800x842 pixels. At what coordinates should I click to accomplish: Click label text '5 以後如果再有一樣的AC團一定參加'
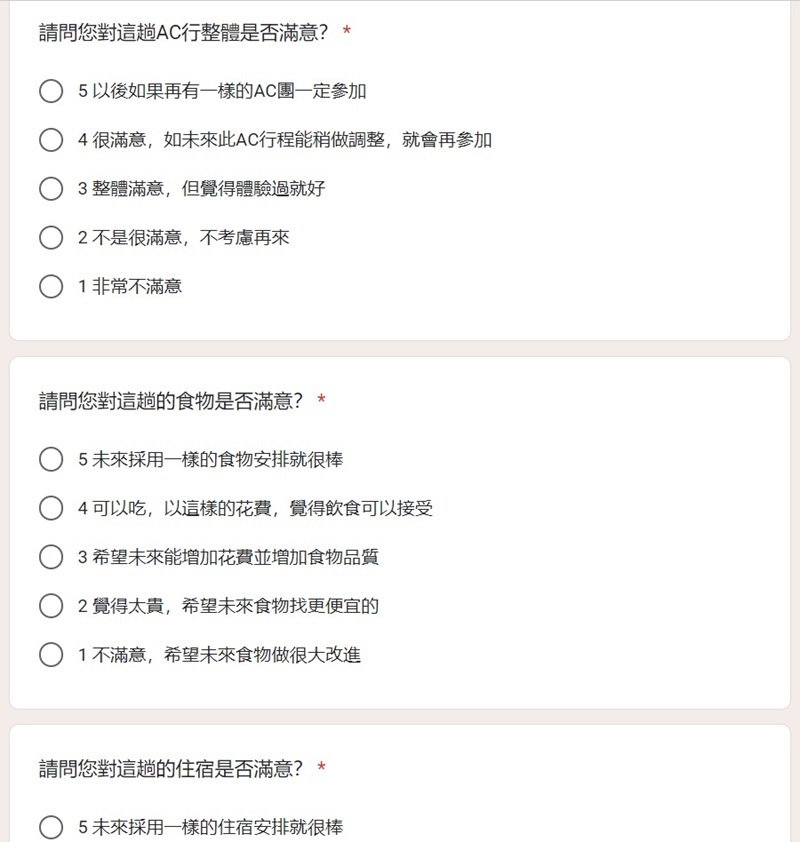[x=222, y=91]
